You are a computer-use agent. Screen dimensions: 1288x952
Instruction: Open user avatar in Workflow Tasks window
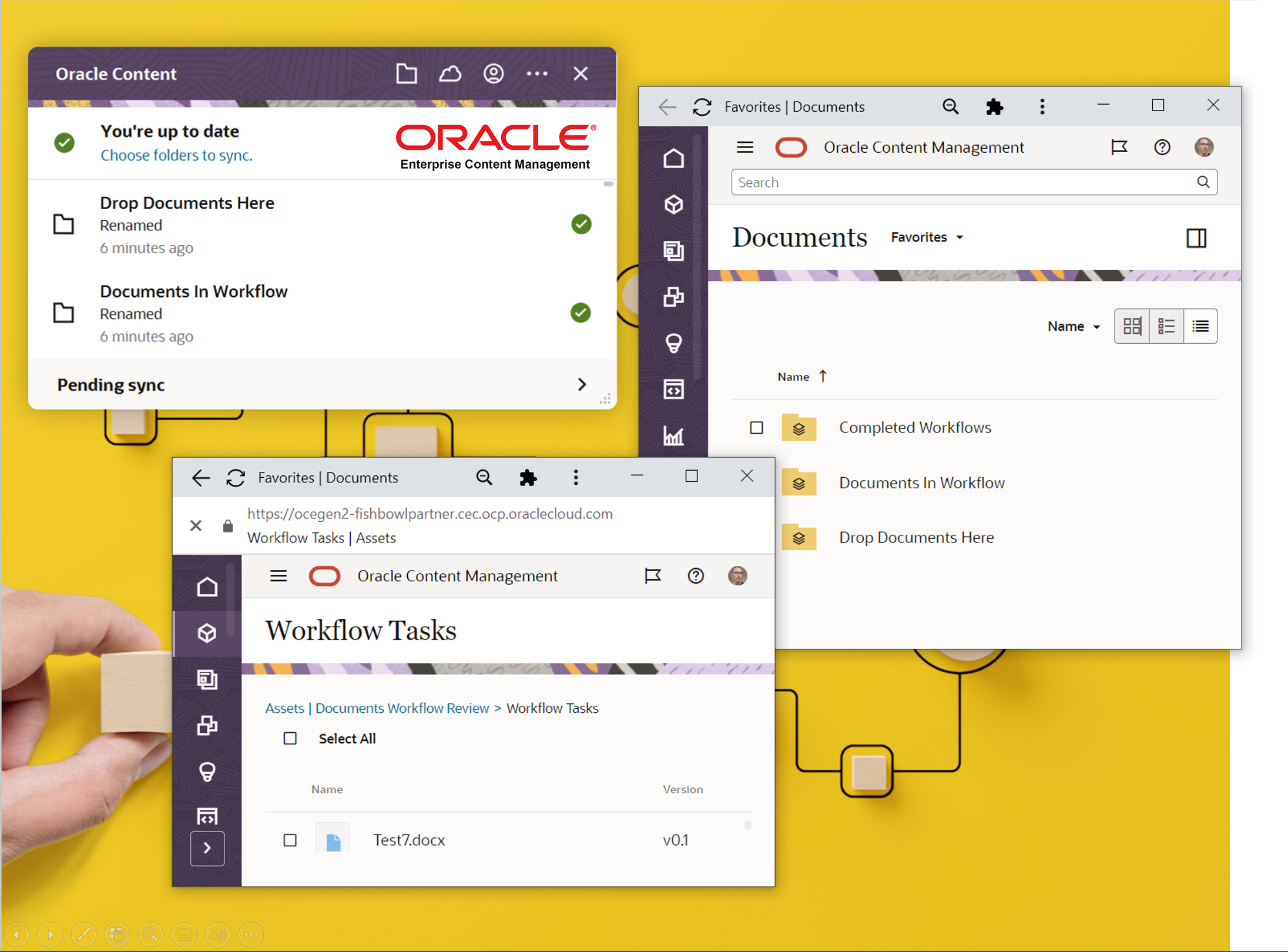pos(737,576)
